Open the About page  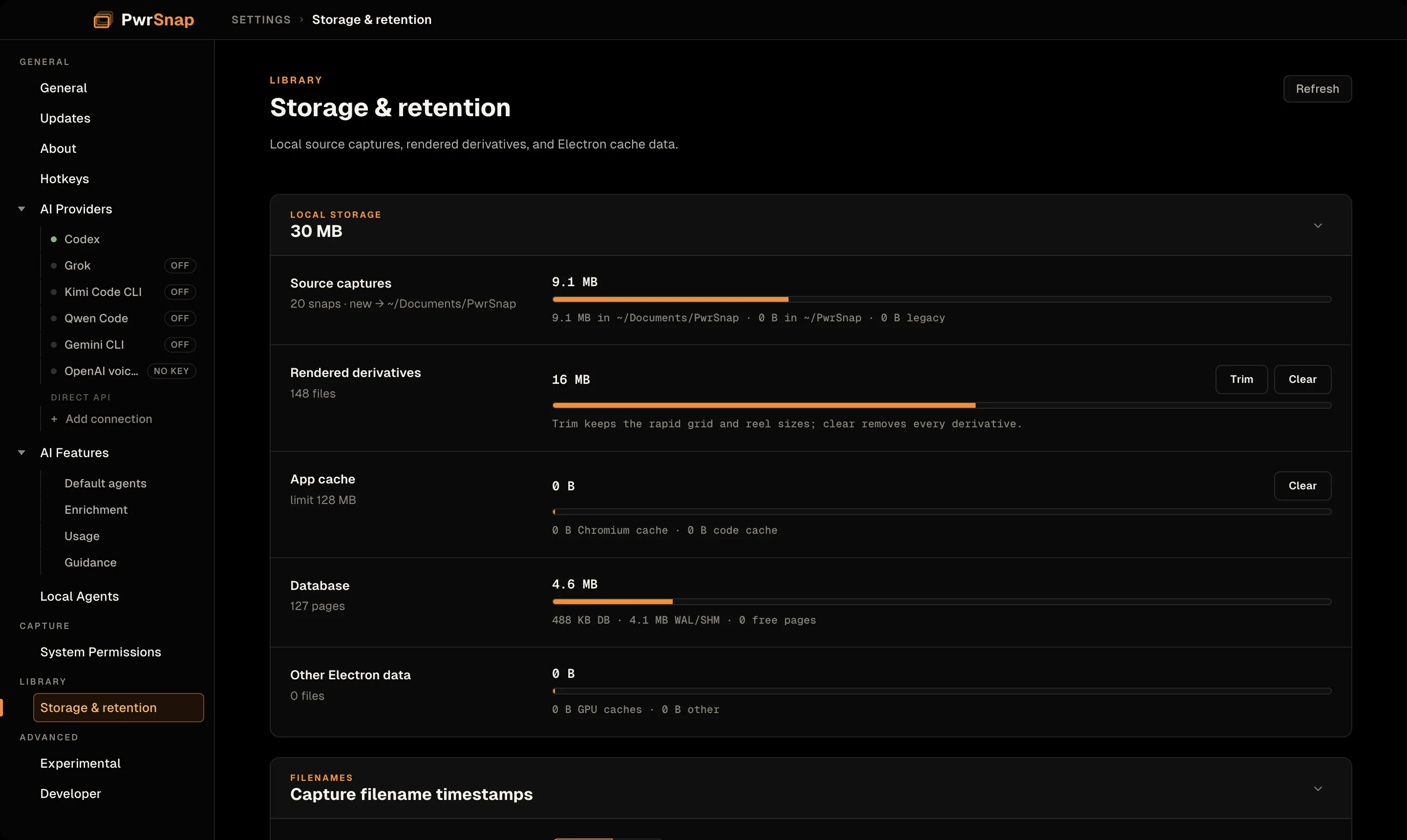click(58, 148)
